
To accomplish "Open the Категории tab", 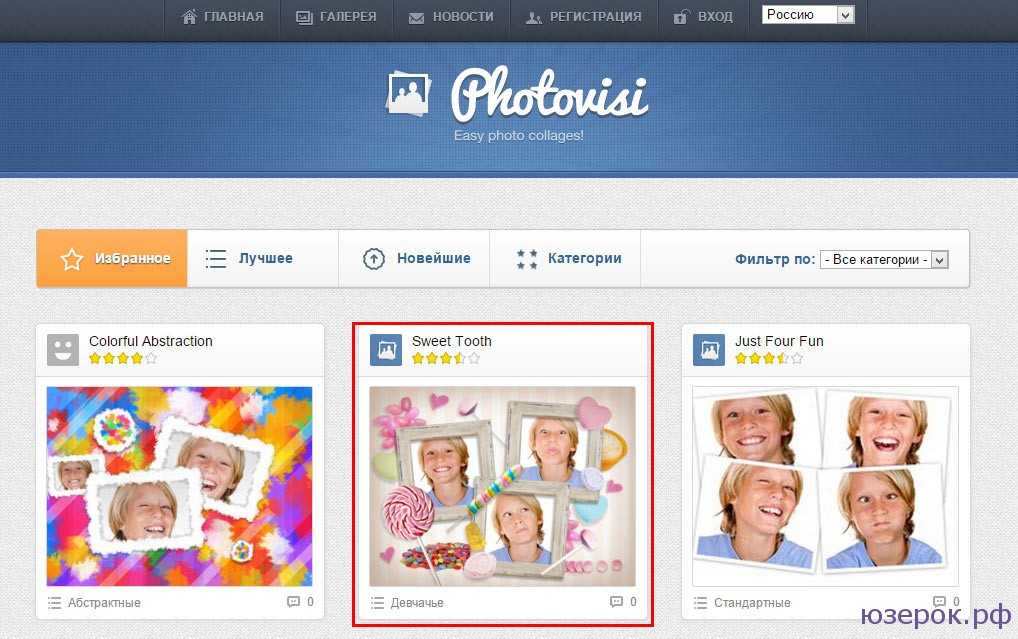I will coord(565,258).
